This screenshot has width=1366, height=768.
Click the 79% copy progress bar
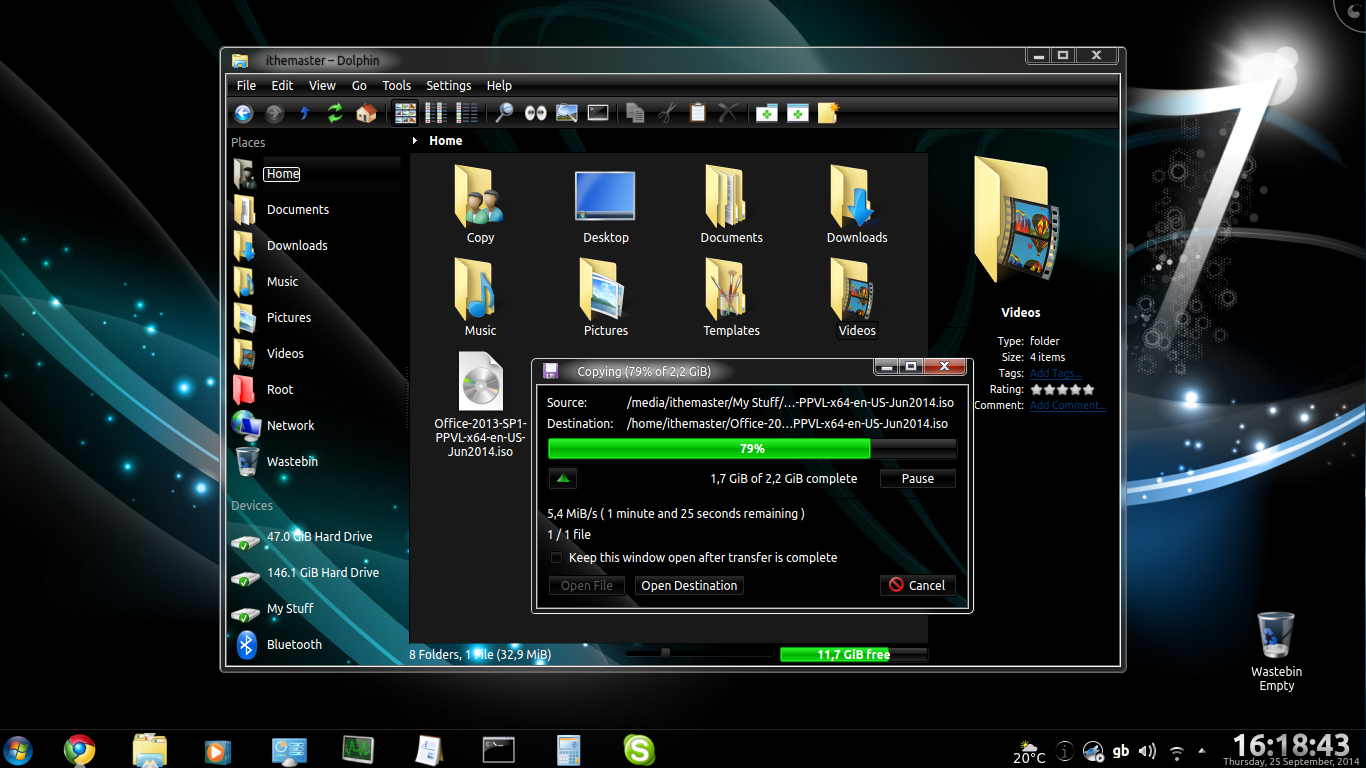pyautogui.click(x=752, y=449)
